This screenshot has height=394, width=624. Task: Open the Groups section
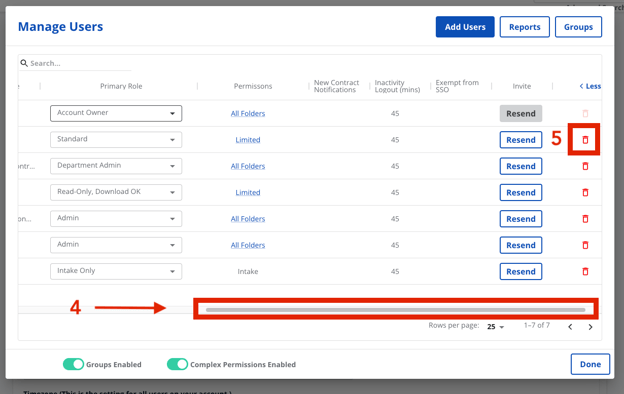coord(578,27)
